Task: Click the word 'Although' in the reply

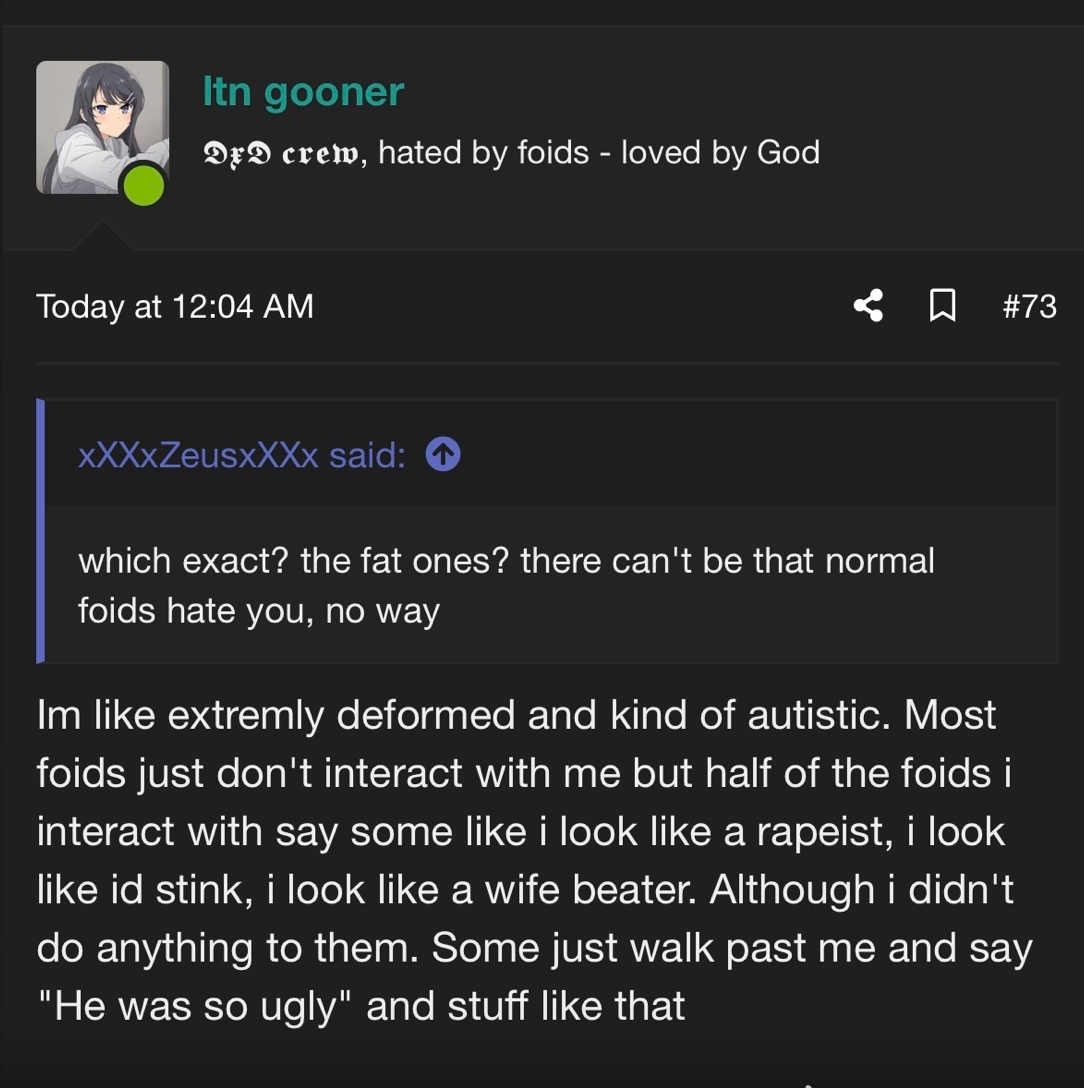Action: (791, 890)
